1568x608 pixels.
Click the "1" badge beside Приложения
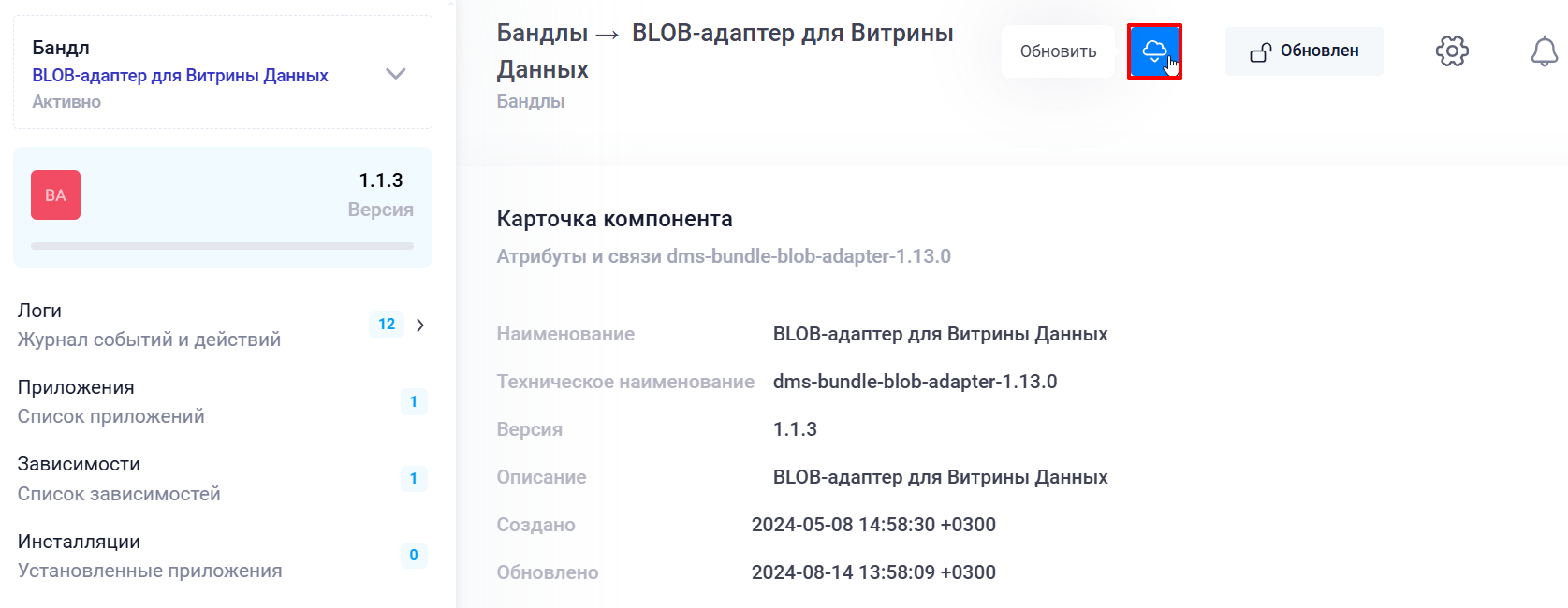coord(415,401)
